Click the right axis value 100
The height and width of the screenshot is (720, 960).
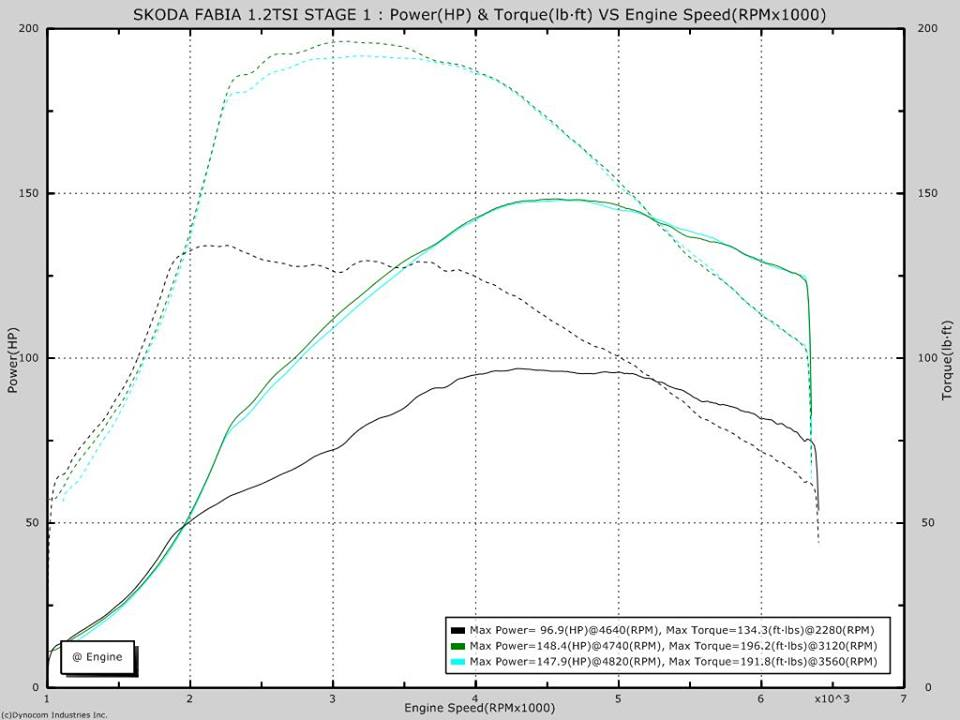(928, 358)
